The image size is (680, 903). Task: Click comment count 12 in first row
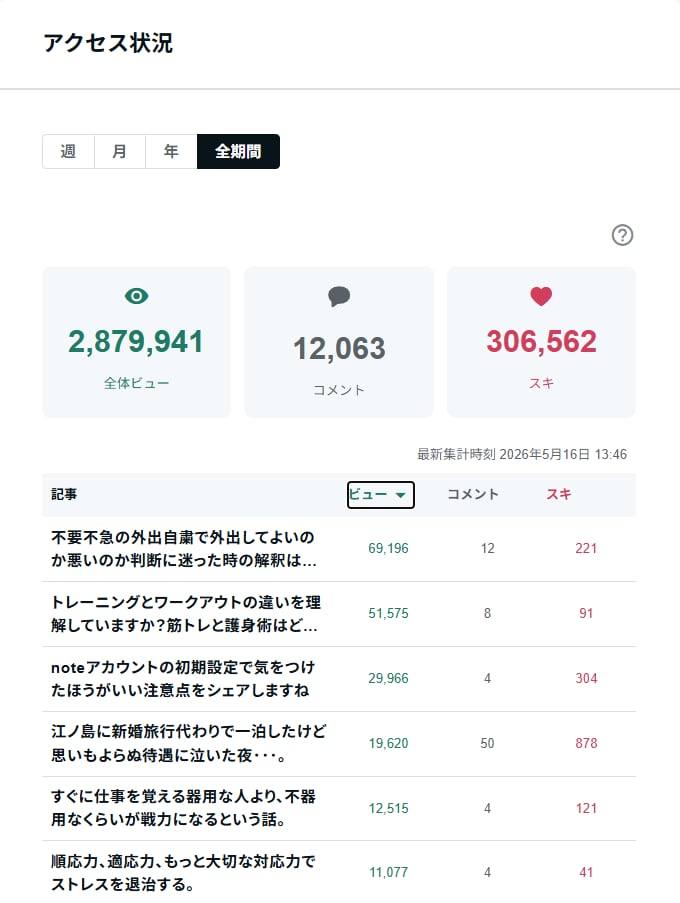[x=488, y=548]
